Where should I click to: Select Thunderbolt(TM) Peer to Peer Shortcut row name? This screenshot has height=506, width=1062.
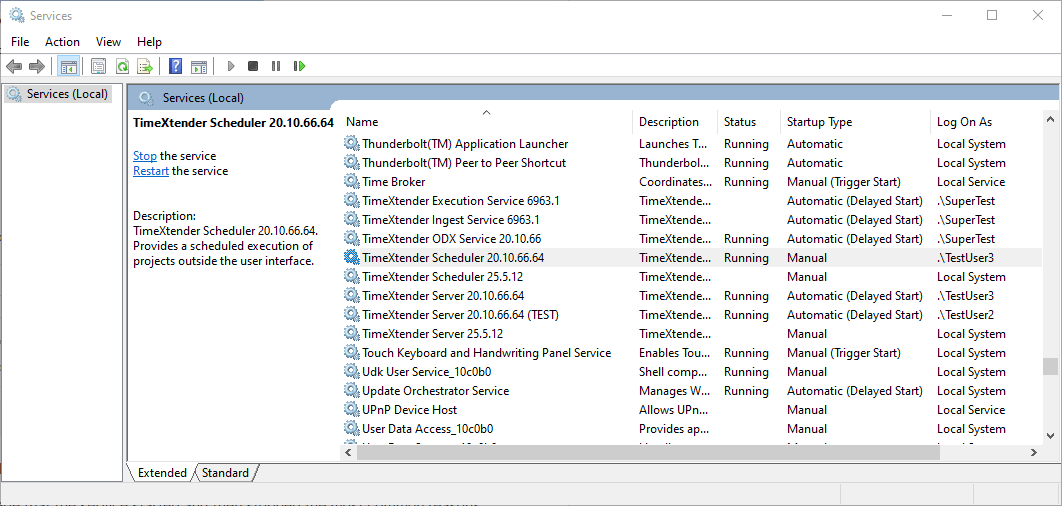[x=464, y=163]
